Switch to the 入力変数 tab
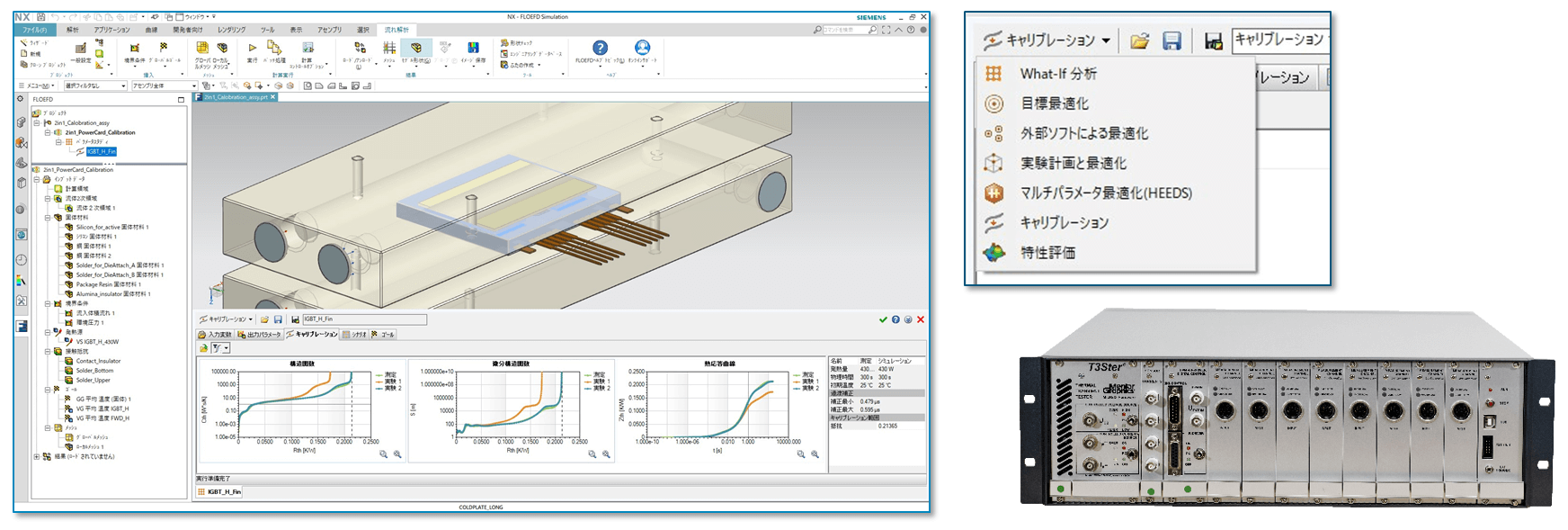 pyautogui.click(x=214, y=334)
